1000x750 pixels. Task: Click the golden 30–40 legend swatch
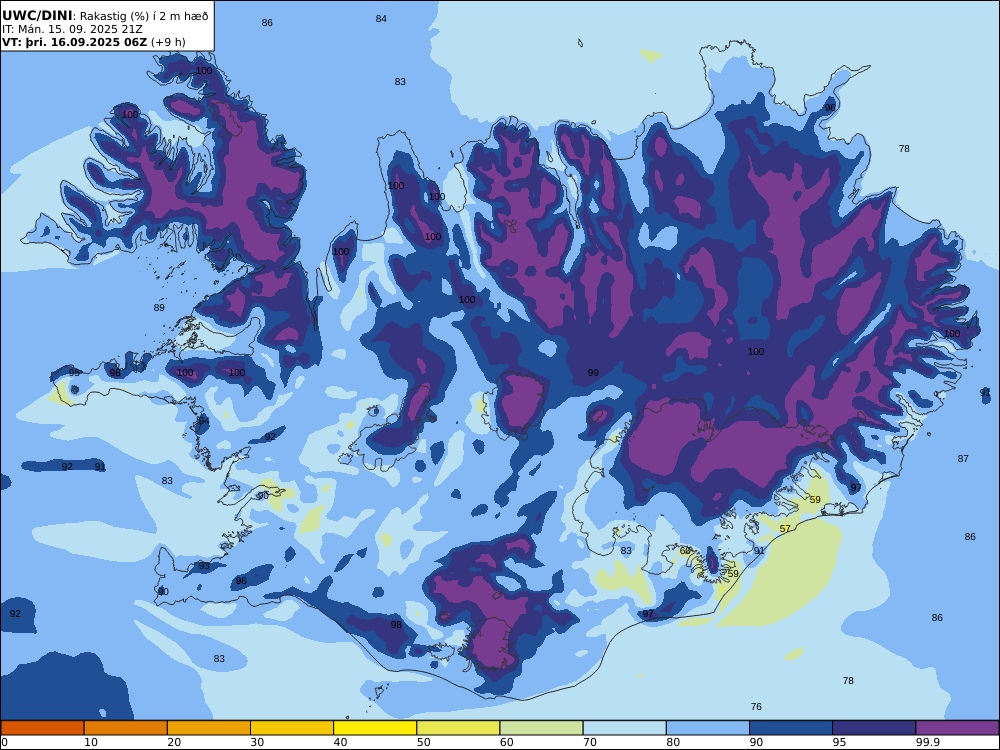(291, 728)
